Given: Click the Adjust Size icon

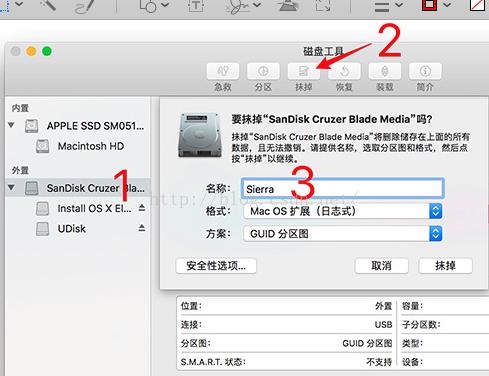Looking at the screenshot, I should coord(323,5).
